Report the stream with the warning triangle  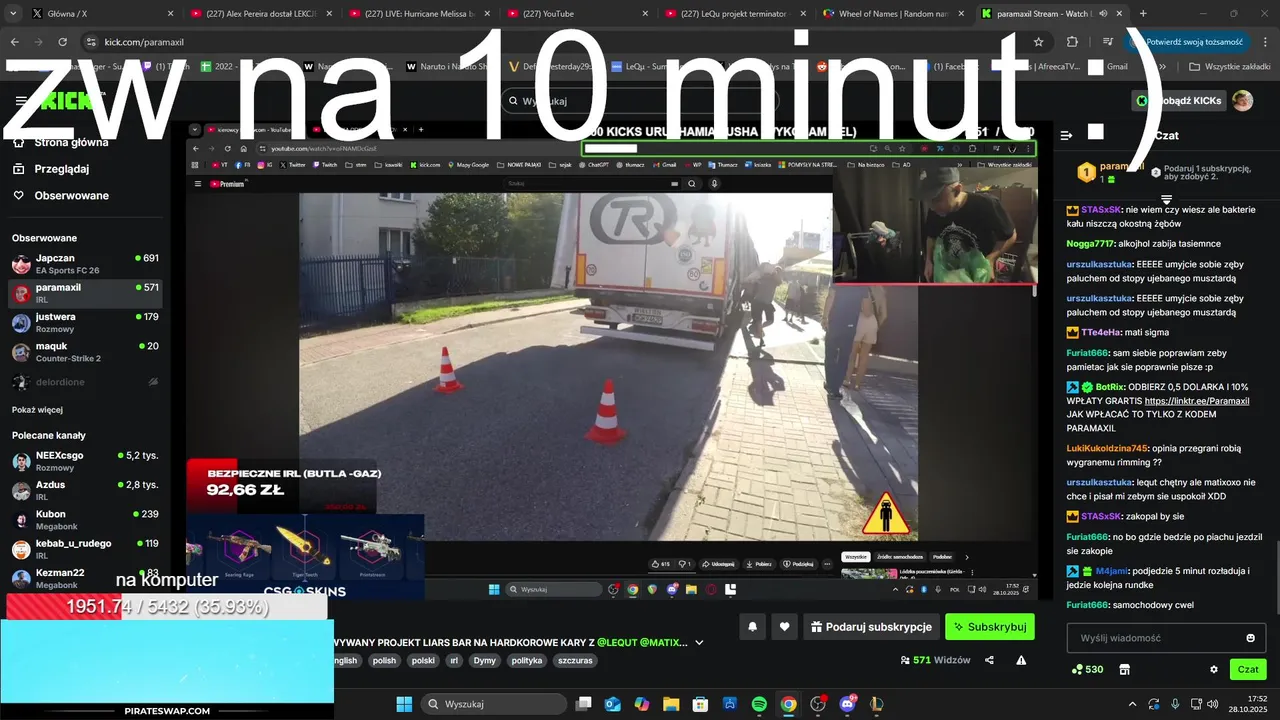(x=1021, y=660)
